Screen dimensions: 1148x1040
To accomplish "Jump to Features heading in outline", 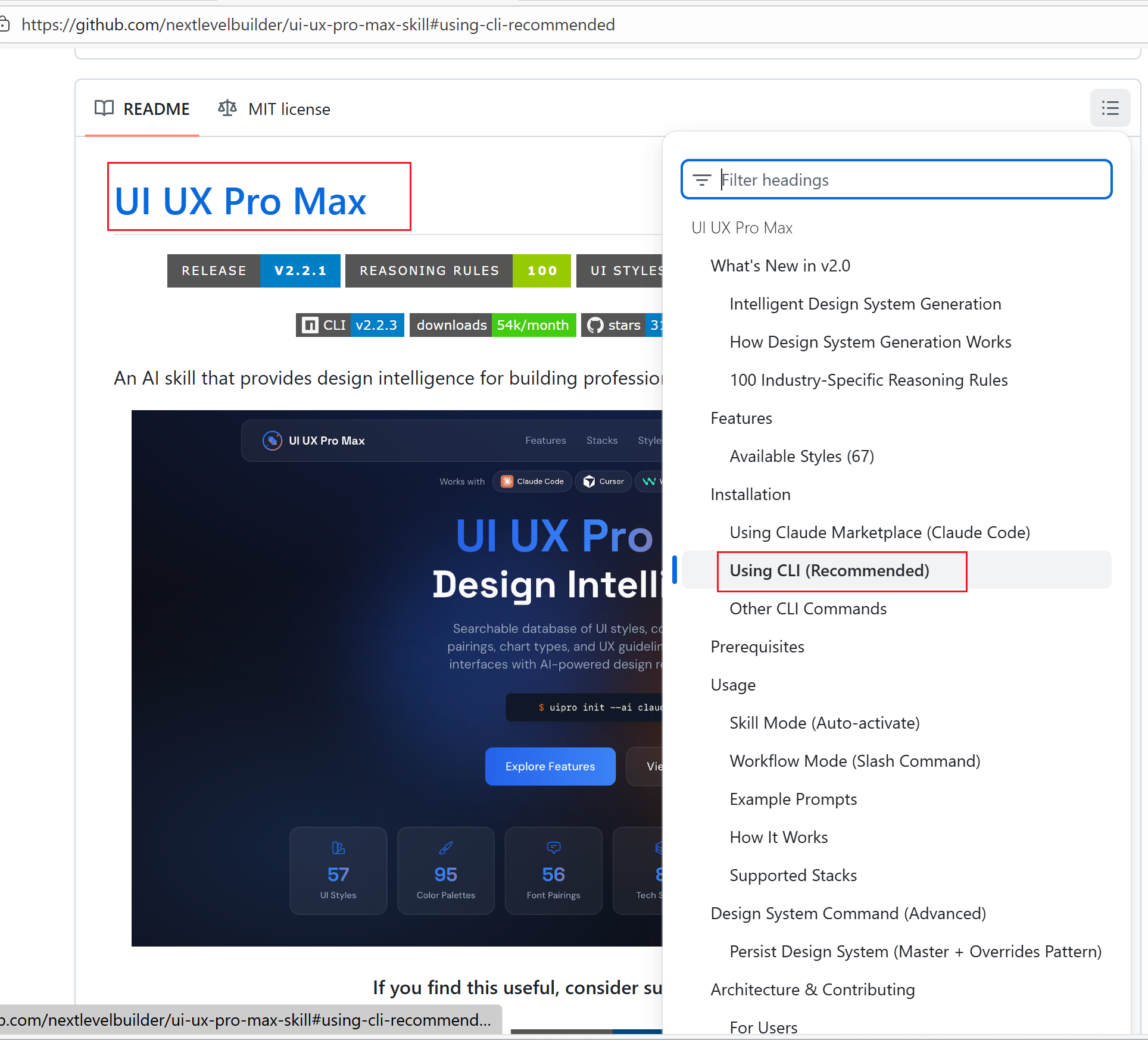I will [741, 418].
